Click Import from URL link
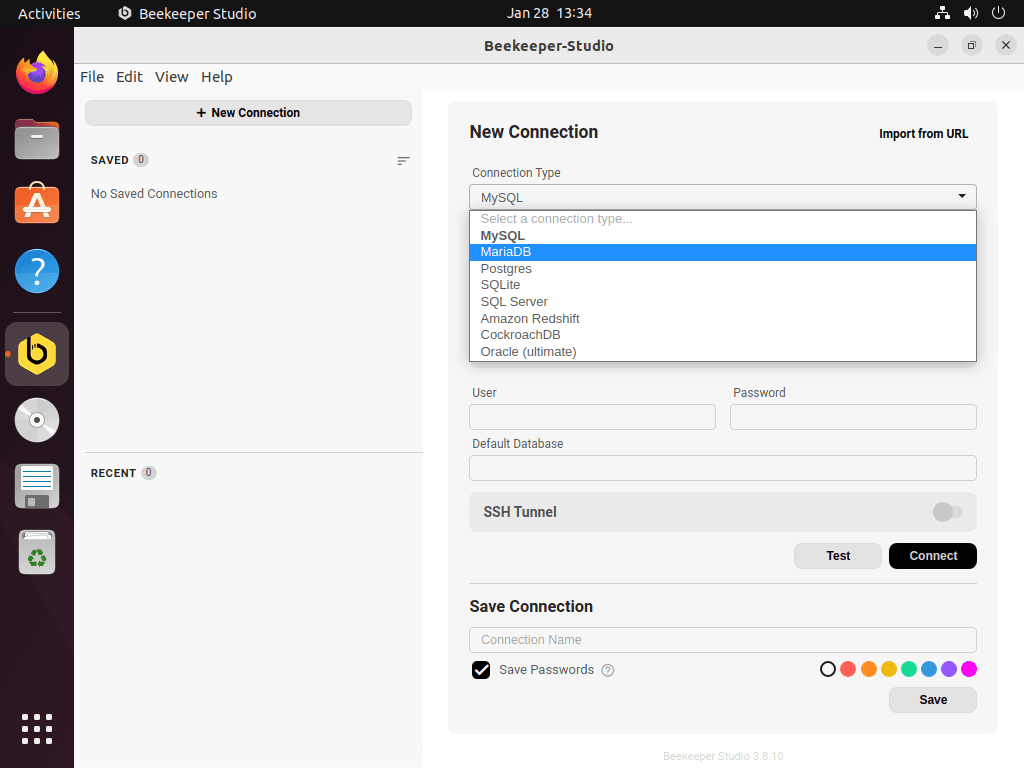1024x768 pixels. (923, 134)
